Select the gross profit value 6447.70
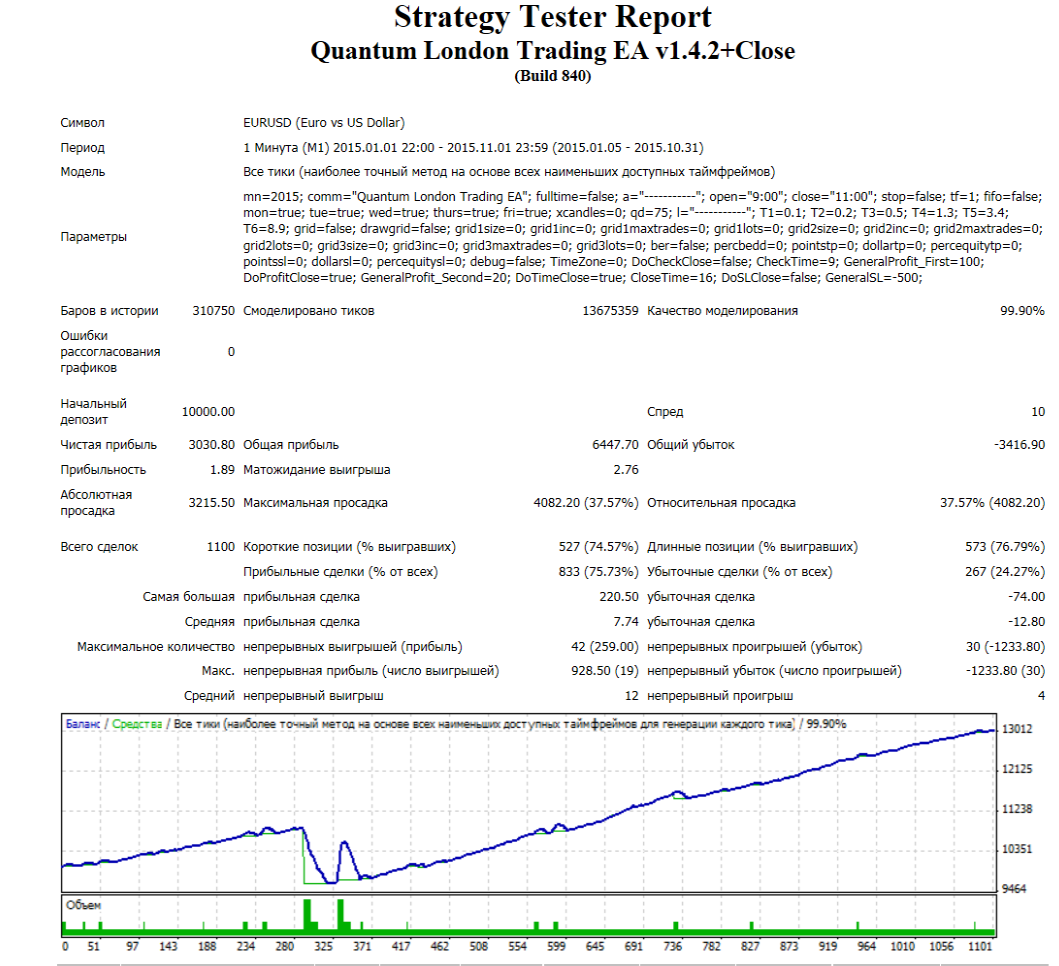Screen dimensions: 1059x966 click(x=615, y=444)
